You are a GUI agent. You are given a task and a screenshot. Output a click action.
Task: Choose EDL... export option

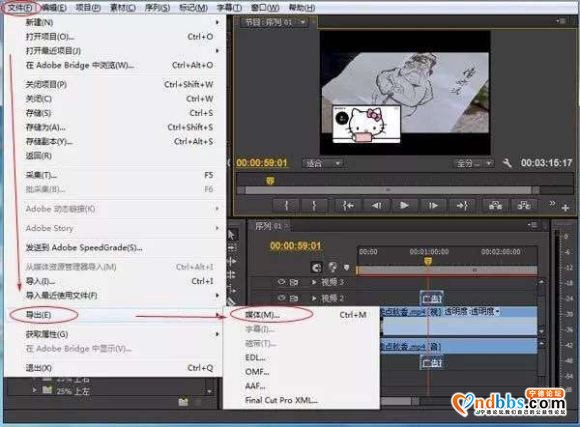[x=301, y=358]
